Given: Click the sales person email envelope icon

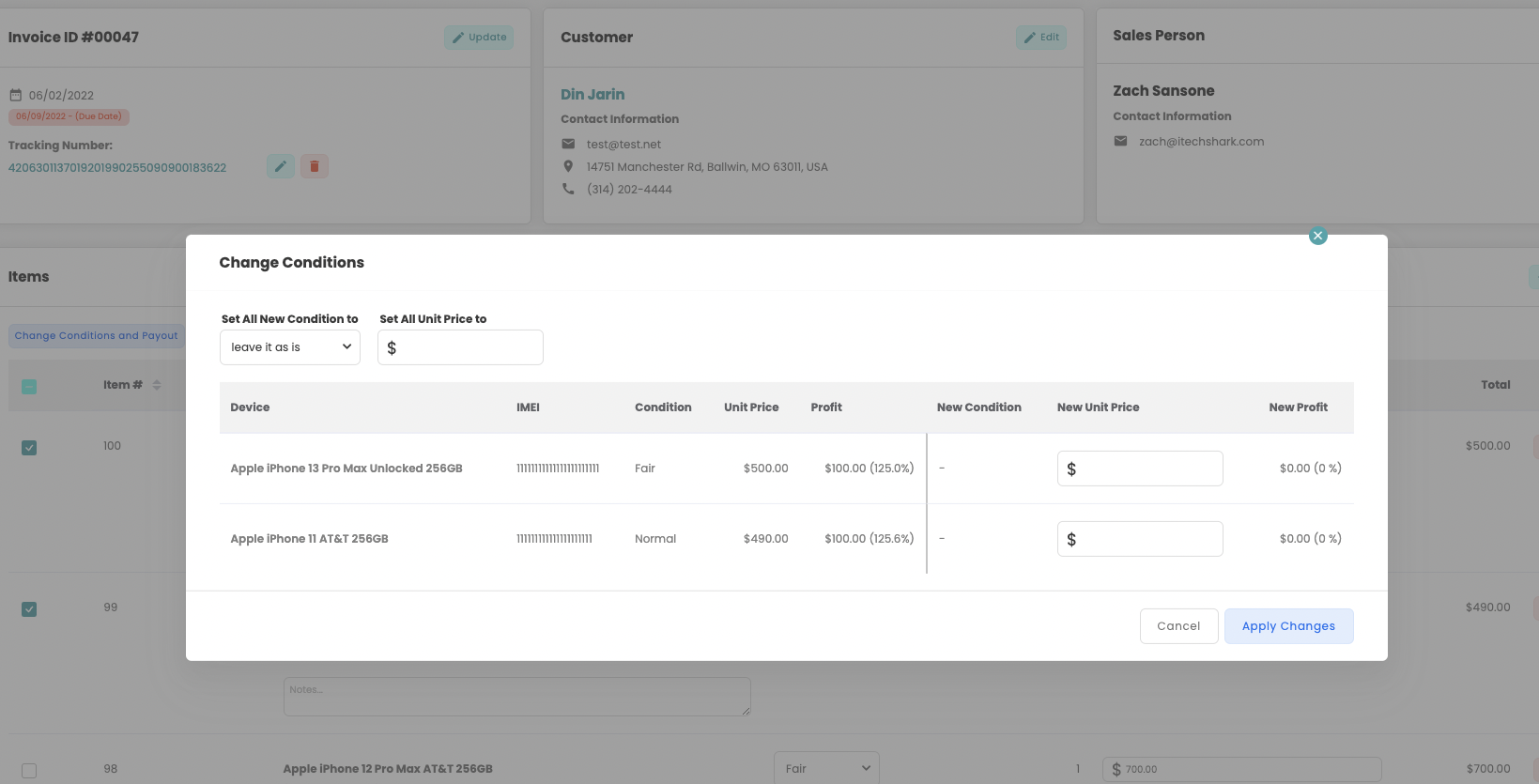Looking at the screenshot, I should [1120, 141].
